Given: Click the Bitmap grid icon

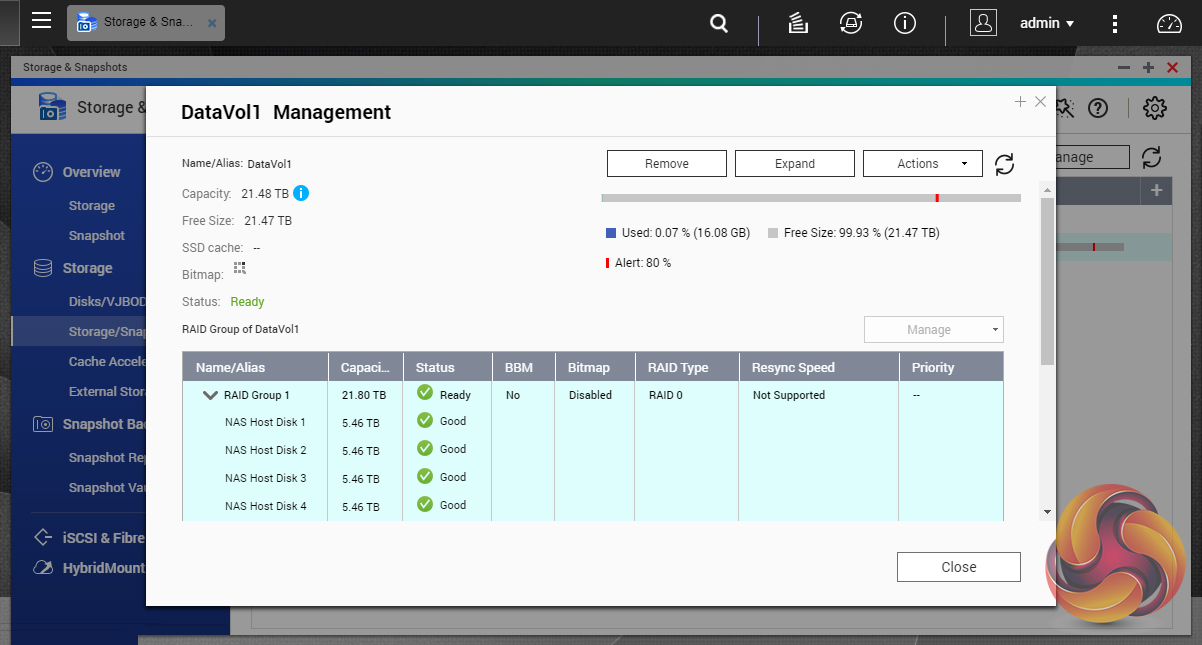Looking at the screenshot, I should 240,268.
